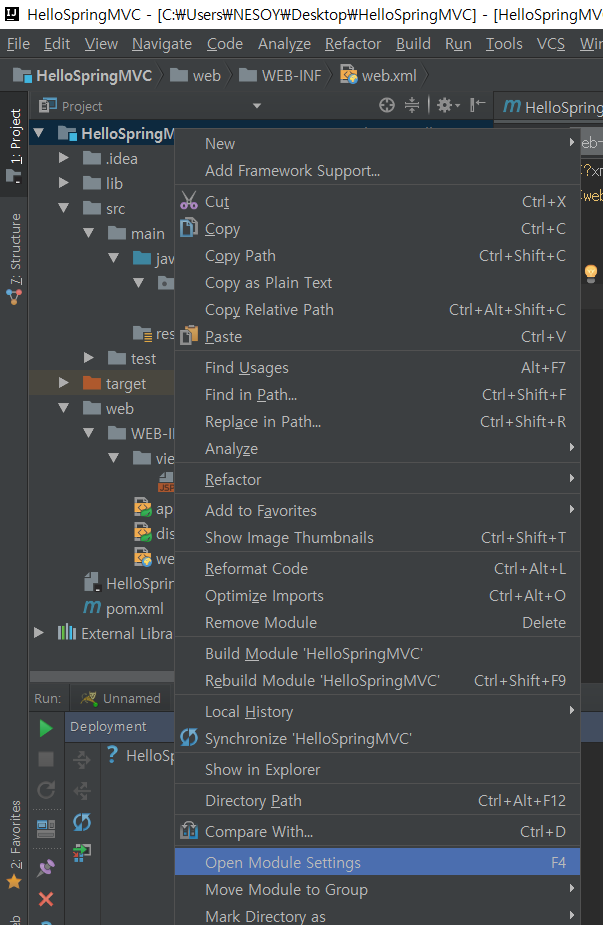
Task: Open the File menu
Action: click(18, 44)
